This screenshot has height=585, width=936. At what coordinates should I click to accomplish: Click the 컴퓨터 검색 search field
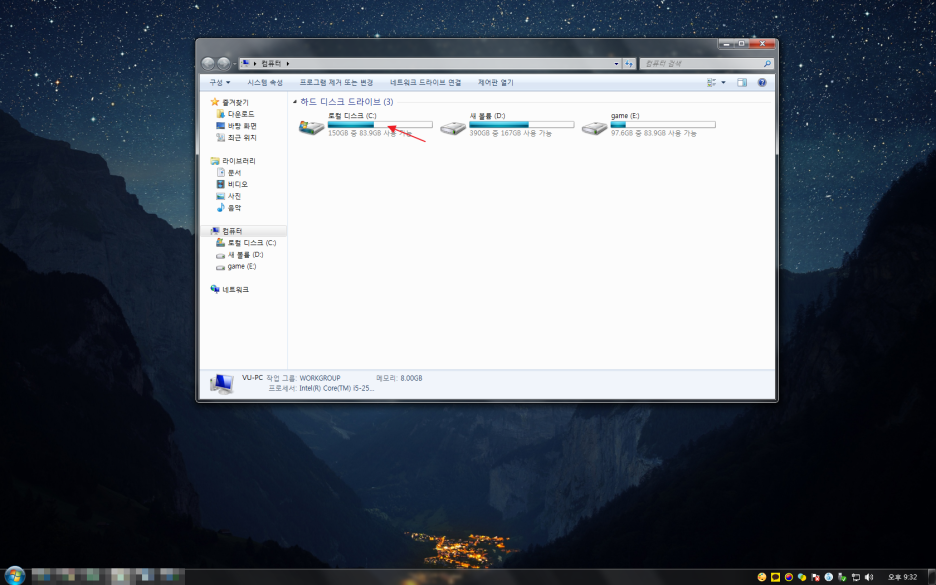pos(700,63)
